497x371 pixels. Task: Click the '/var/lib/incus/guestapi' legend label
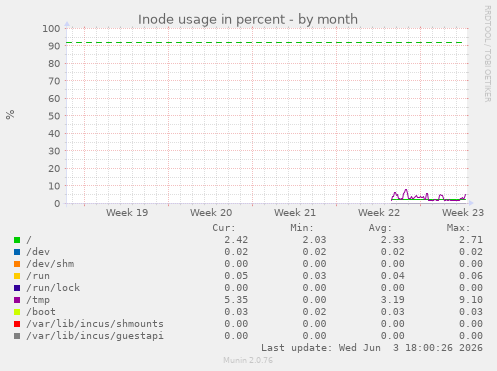click(95, 336)
